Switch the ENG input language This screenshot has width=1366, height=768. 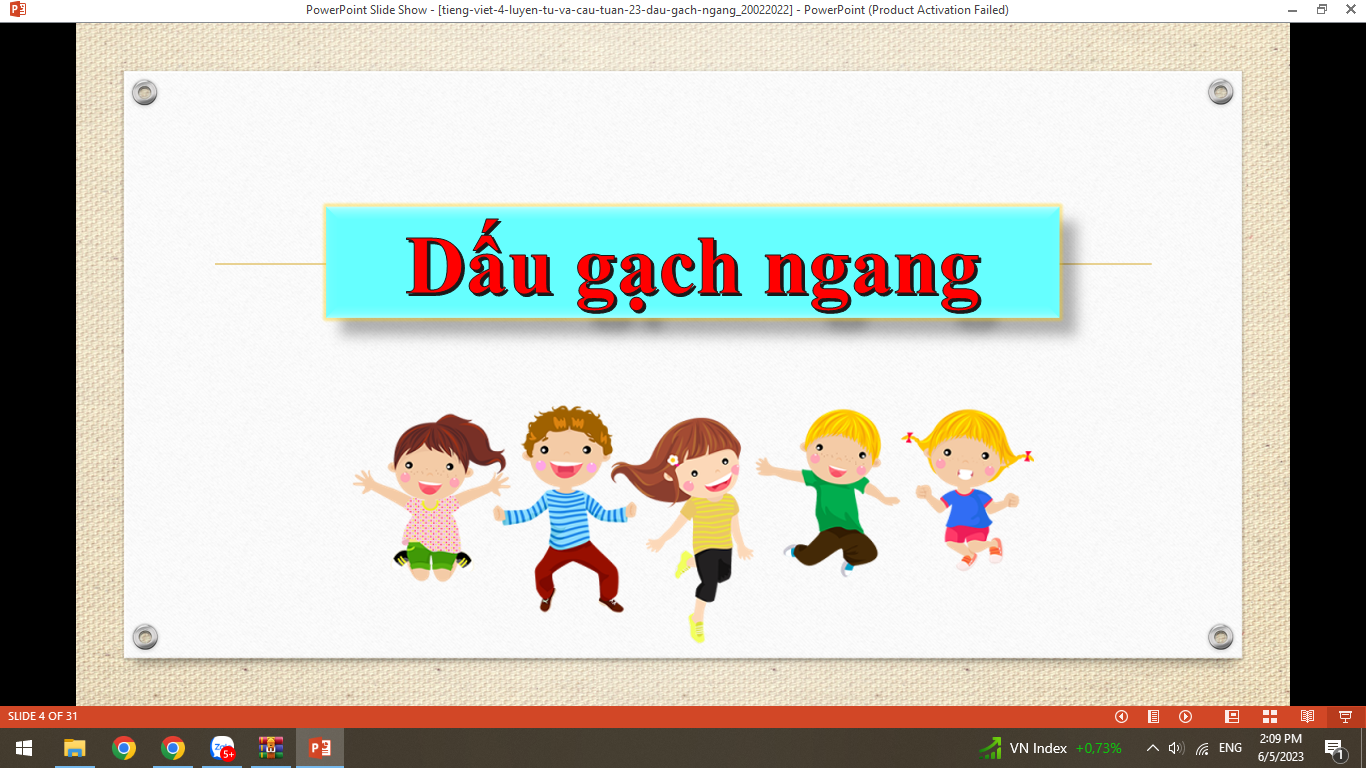pyautogui.click(x=1230, y=748)
